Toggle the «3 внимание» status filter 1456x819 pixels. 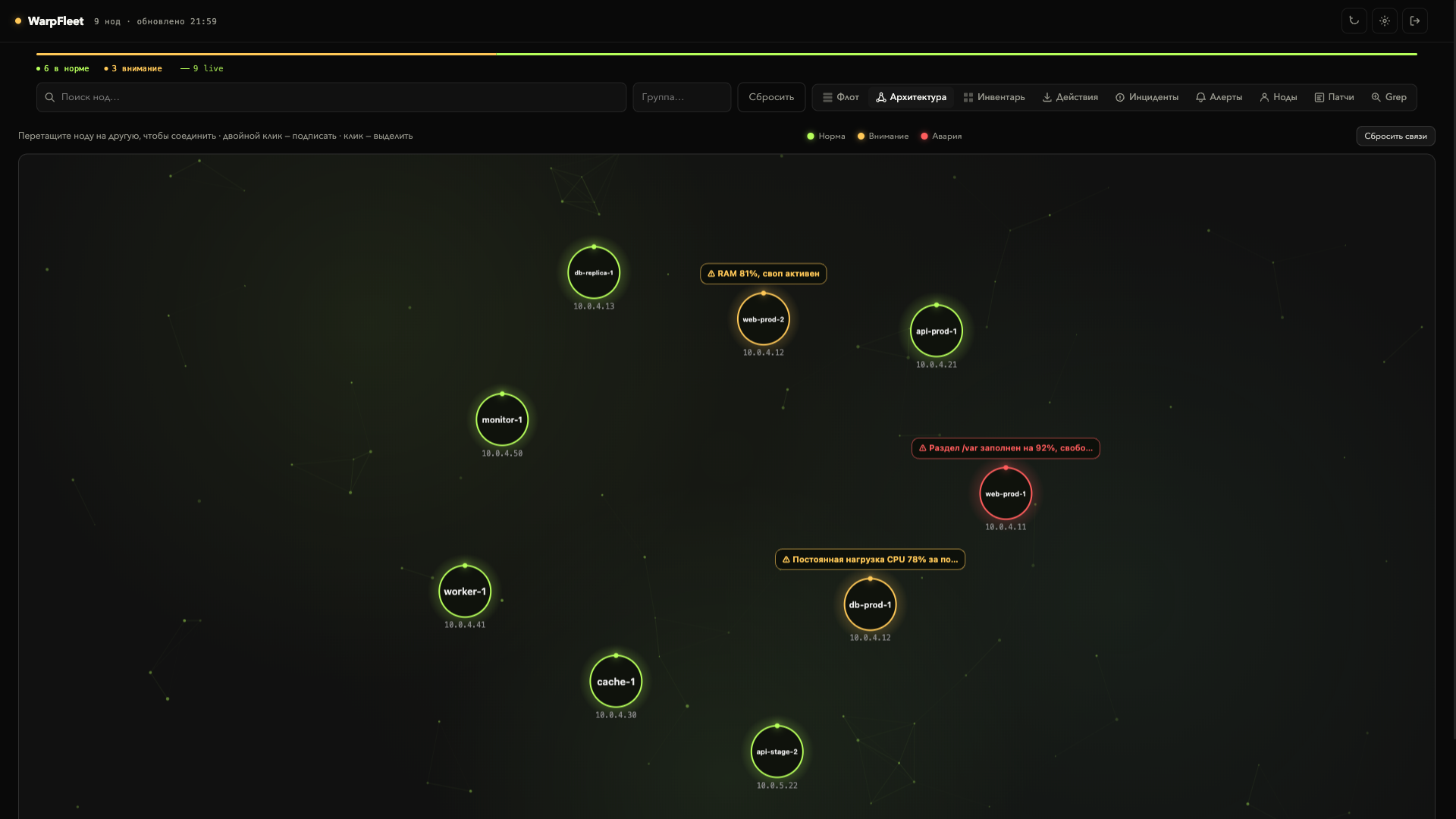click(133, 68)
